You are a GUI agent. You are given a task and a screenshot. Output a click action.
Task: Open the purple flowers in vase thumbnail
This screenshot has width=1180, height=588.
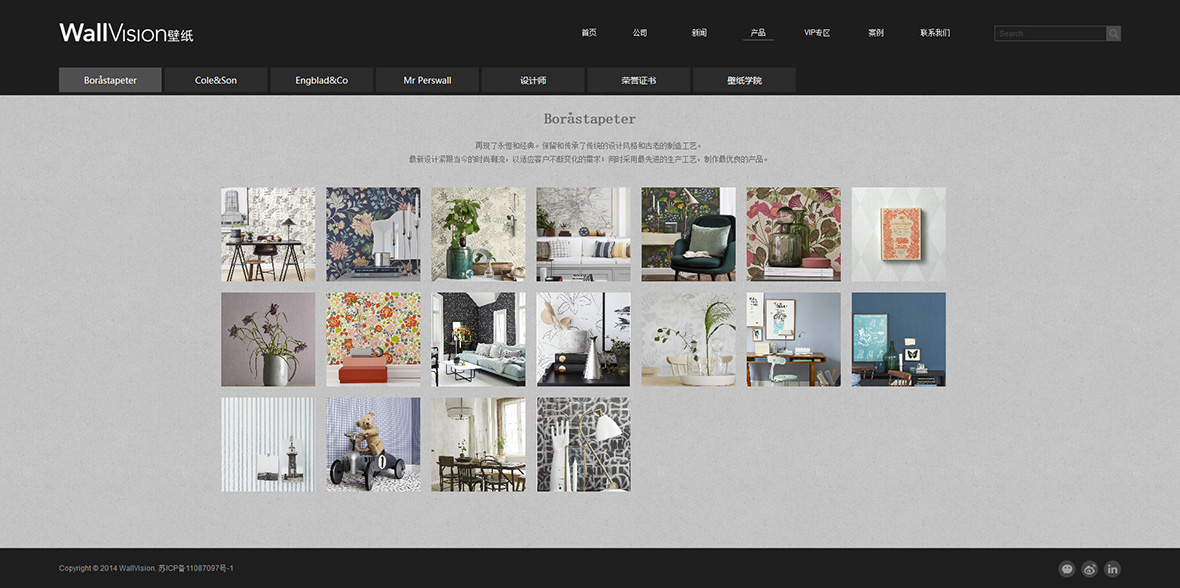click(268, 340)
